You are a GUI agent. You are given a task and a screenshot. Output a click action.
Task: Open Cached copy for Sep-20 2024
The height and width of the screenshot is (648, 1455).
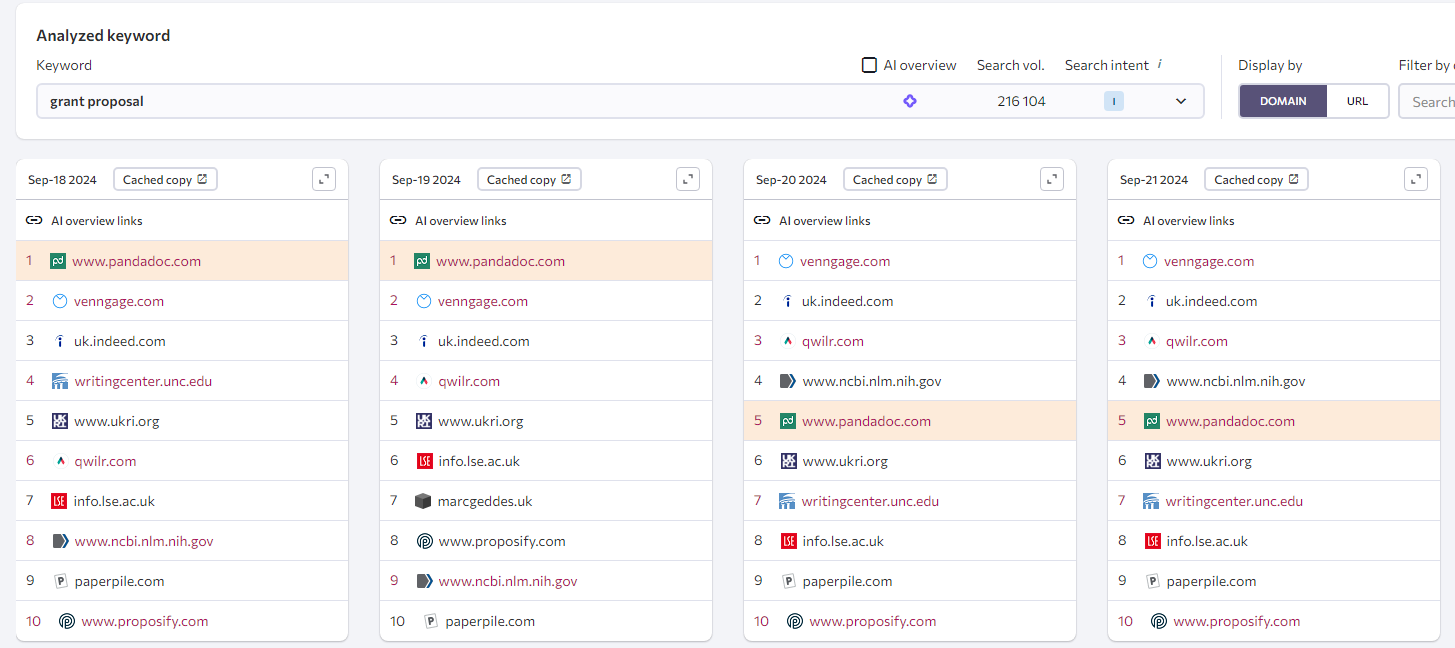tap(894, 180)
